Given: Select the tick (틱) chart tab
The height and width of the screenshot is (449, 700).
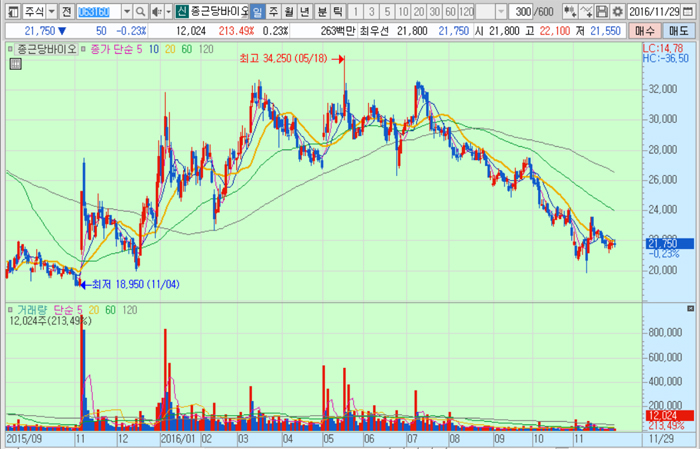Looking at the screenshot, I should (x=338, y=11).
